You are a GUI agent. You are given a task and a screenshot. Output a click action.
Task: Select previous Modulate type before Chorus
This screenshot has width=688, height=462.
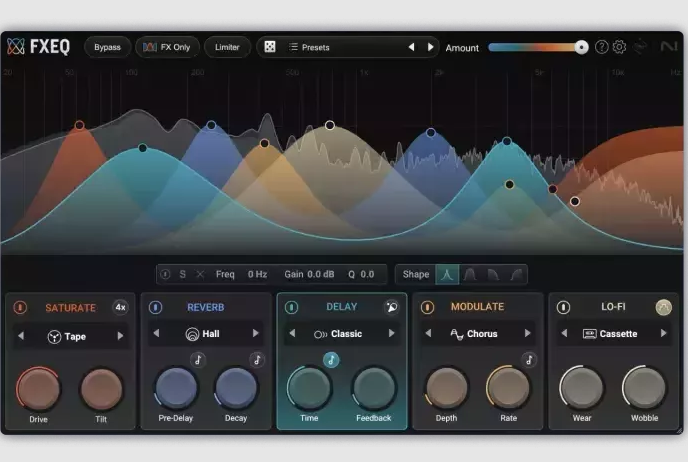point(428,333)
